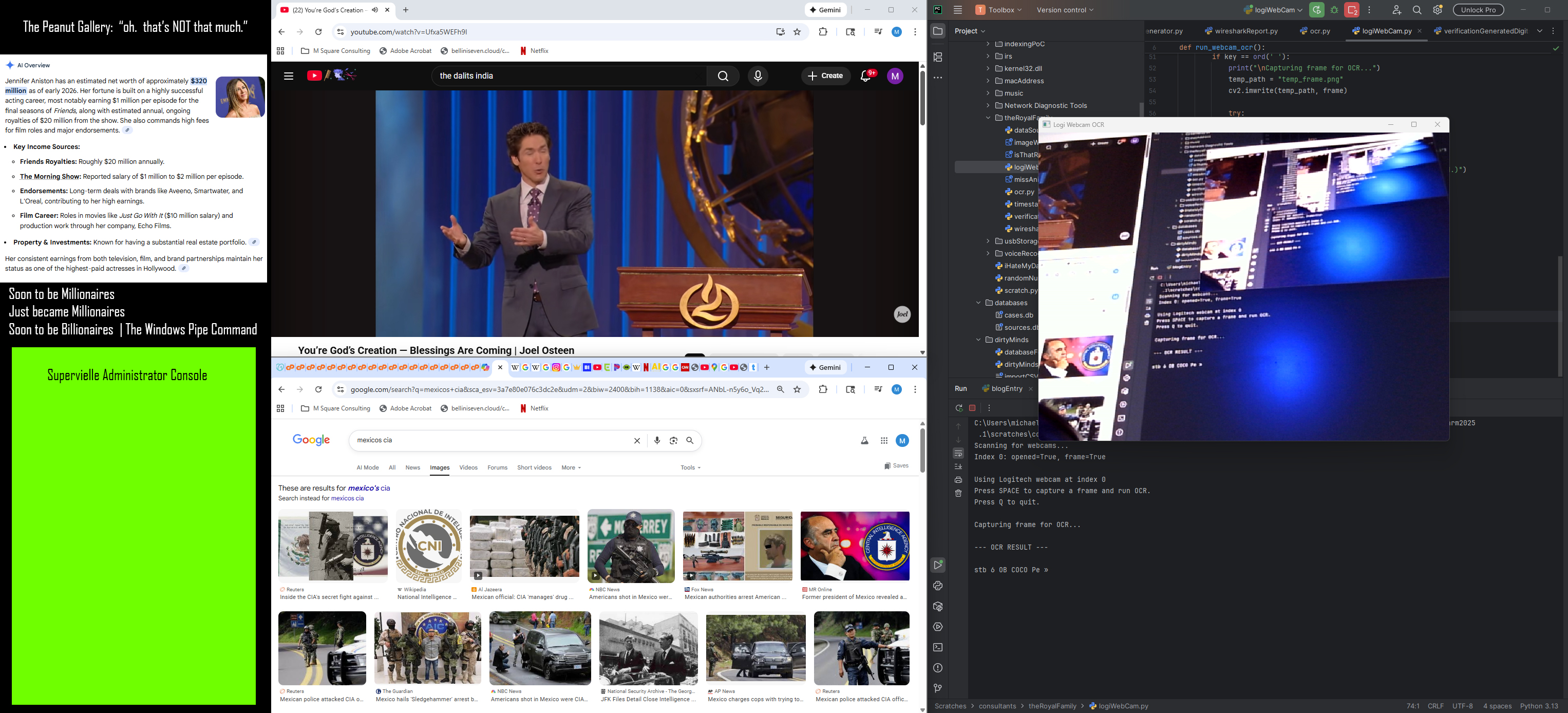Viewport: 1568px width, 713px height.
Task: Click the Unlock Pro button
Action: (1478, 10)
